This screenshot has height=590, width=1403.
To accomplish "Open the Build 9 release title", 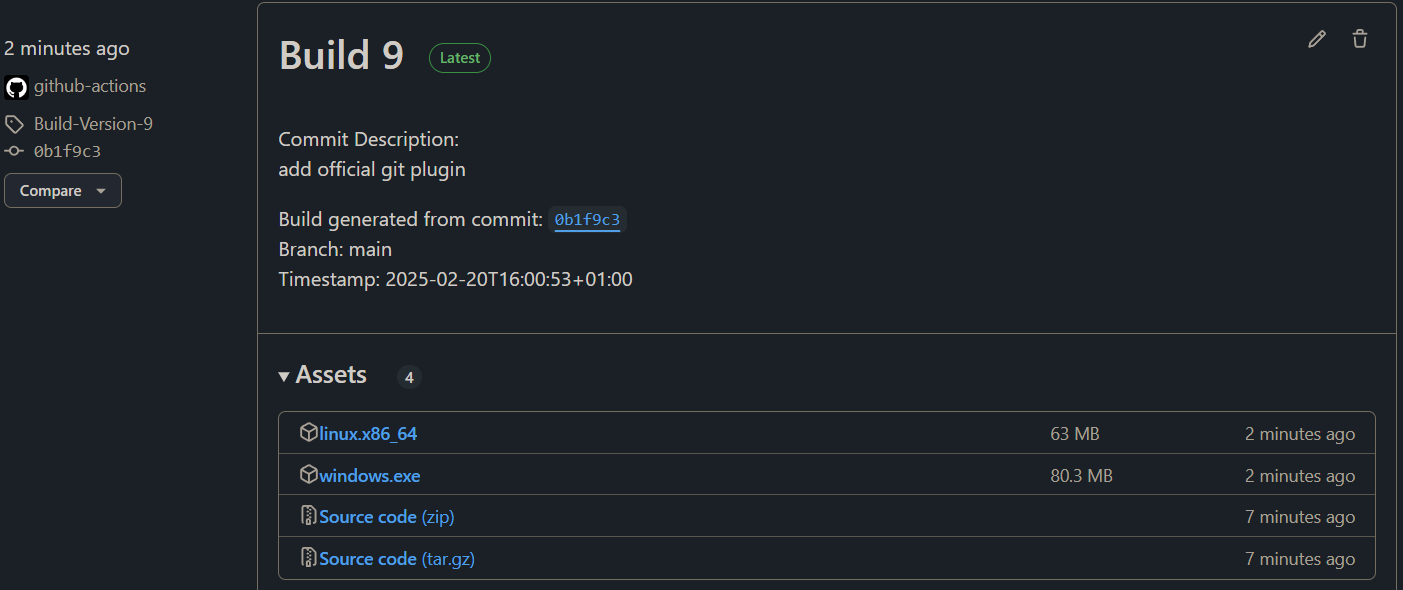I will click(341, 55).
